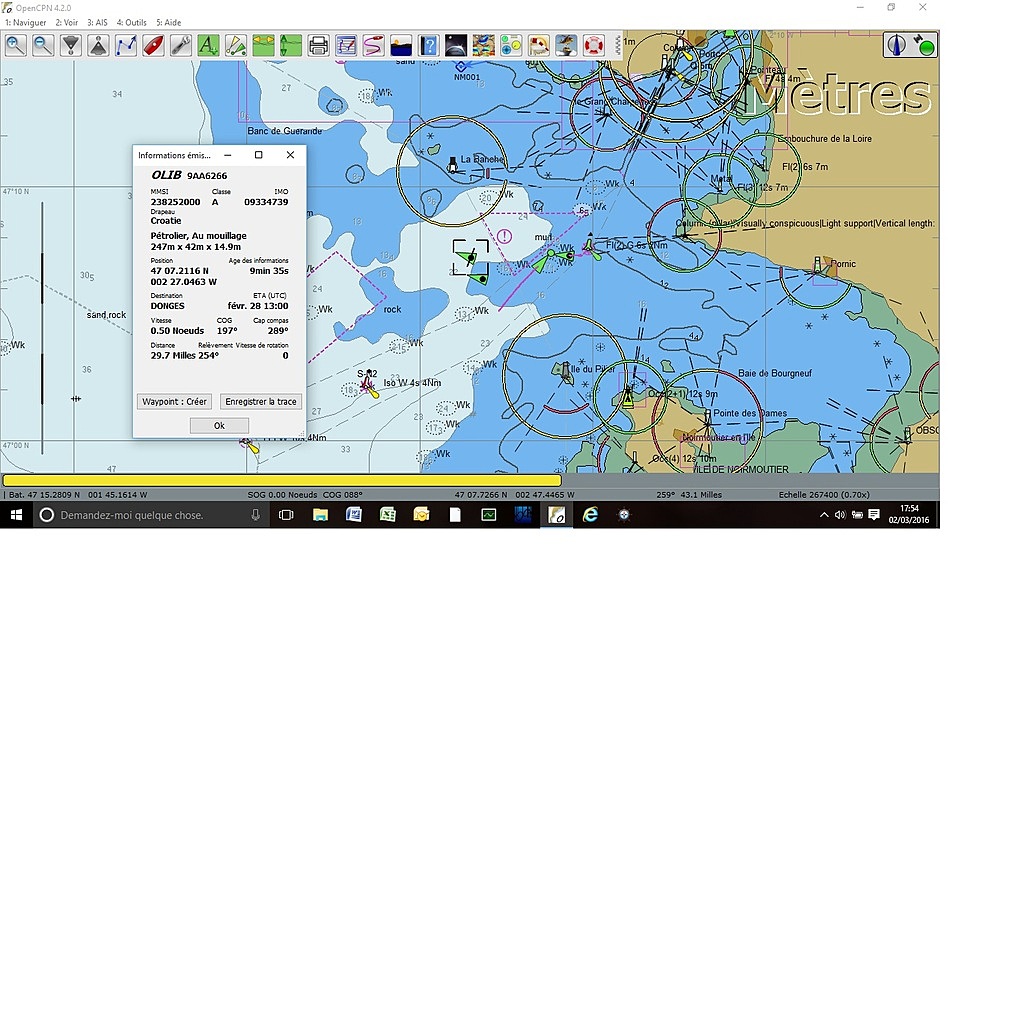Click the compass north-up indicator

[897, 45]
